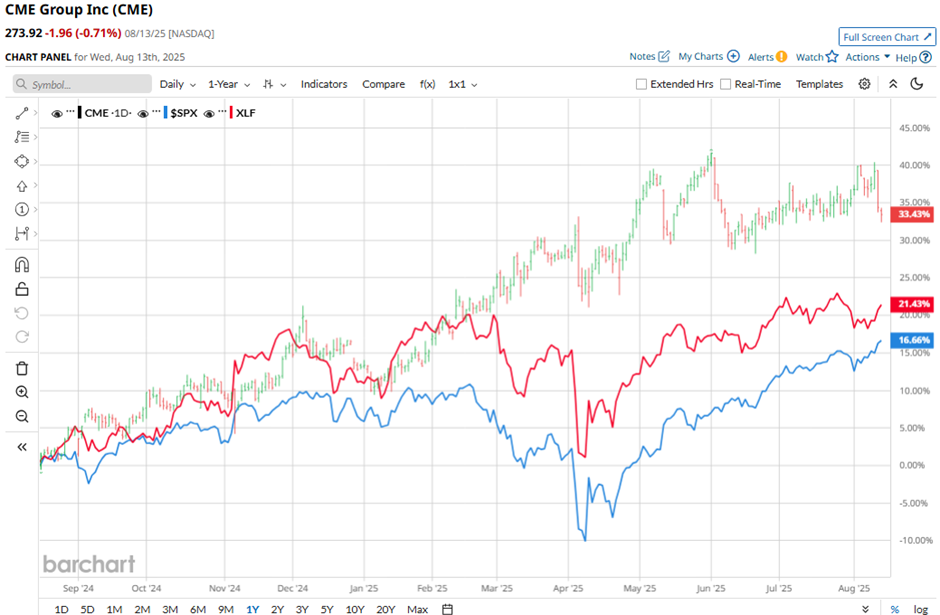Viewport: 940px width, 615px height.
Task: Click the Watch link
Action: tap(809, 57)
